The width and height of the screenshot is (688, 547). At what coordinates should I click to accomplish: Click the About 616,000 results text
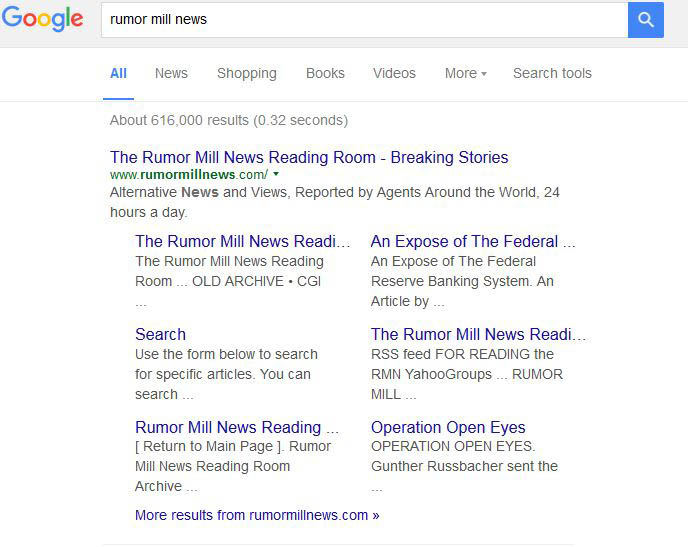[229, 120]
